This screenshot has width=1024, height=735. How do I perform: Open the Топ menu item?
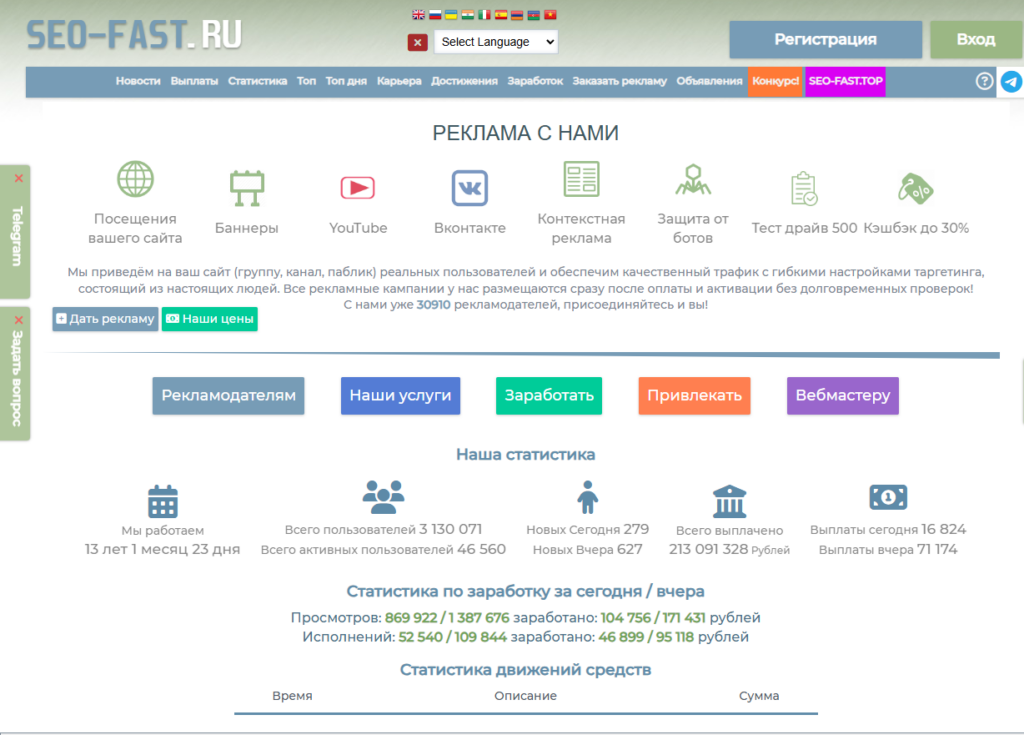pos(306,81)
